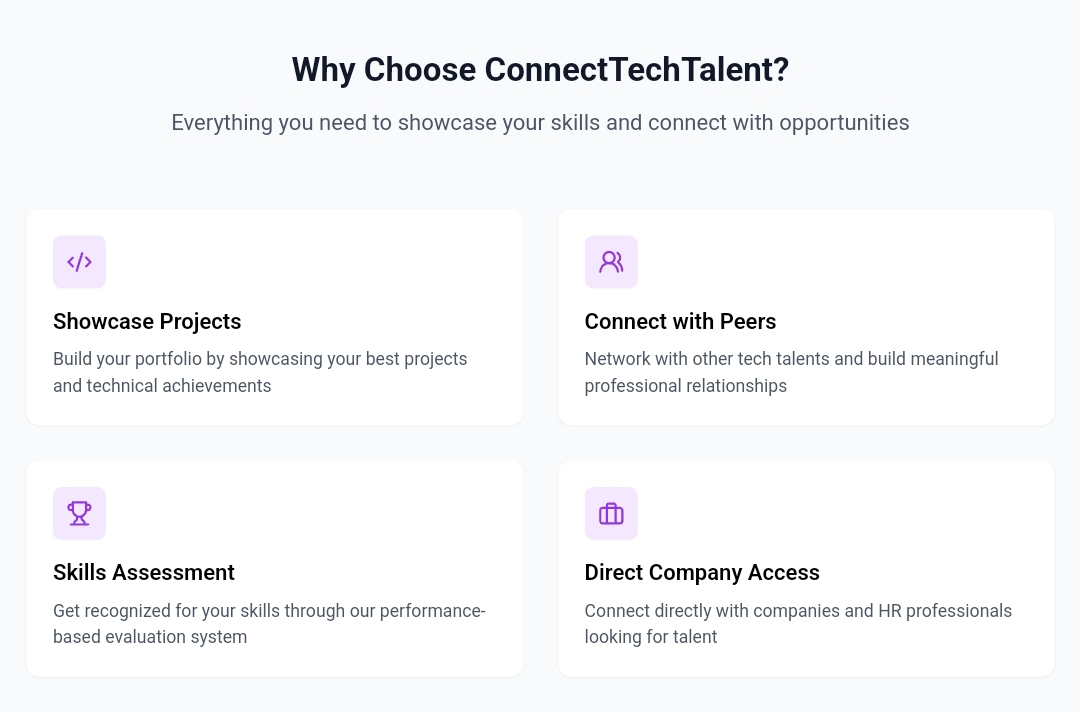Select the Connect with Peers heading

pyautogui.click(x=680, y=321)
